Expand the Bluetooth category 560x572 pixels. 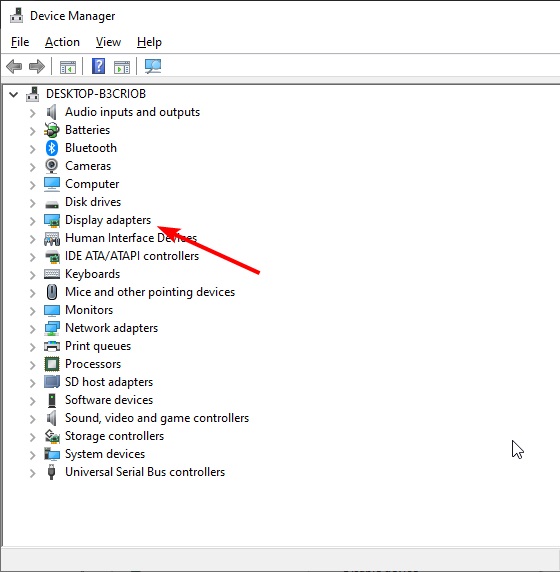pyautogui.click(x=32, y=149)
